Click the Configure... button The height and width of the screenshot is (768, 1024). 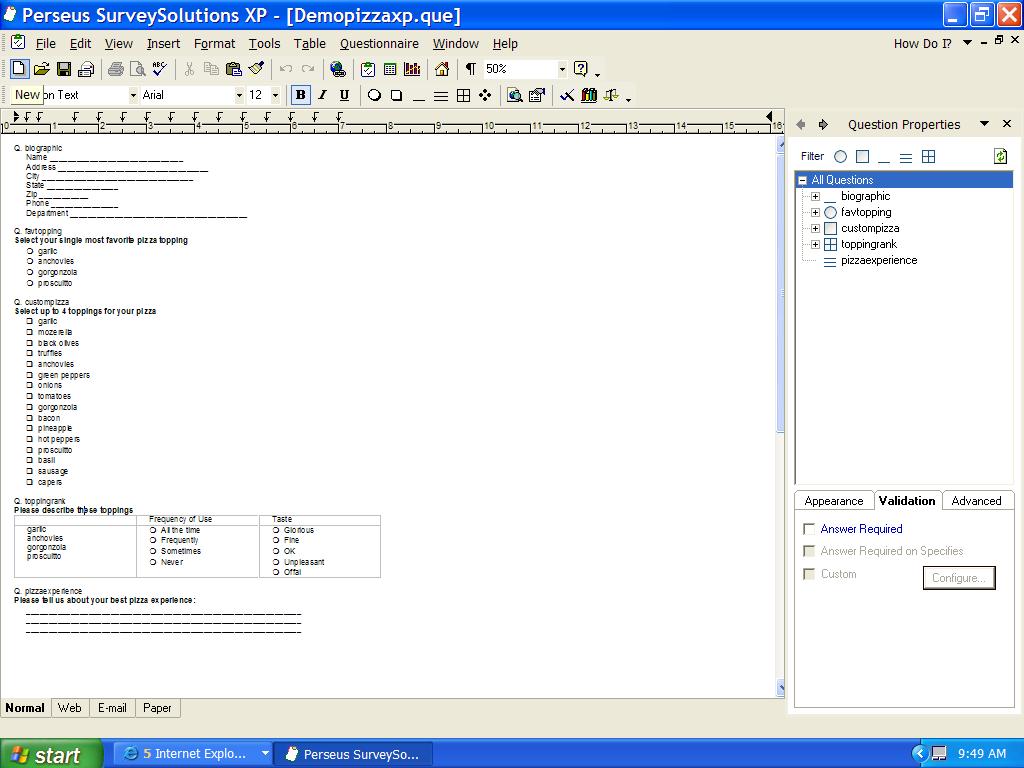click(x=959, y=578)
